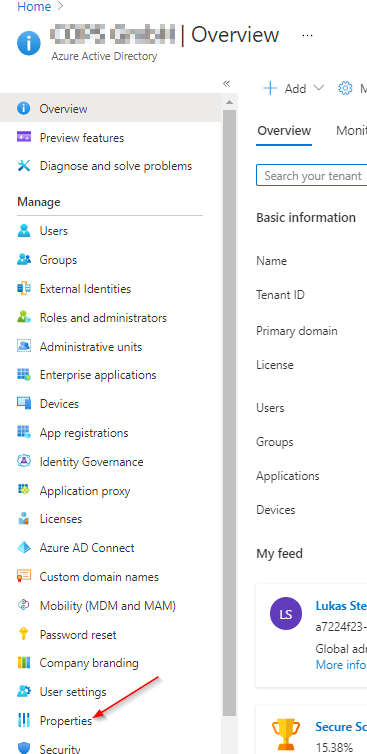Click the Preview features icon
This screenshot has height=754, width=367.
click(x=24, y=137)
